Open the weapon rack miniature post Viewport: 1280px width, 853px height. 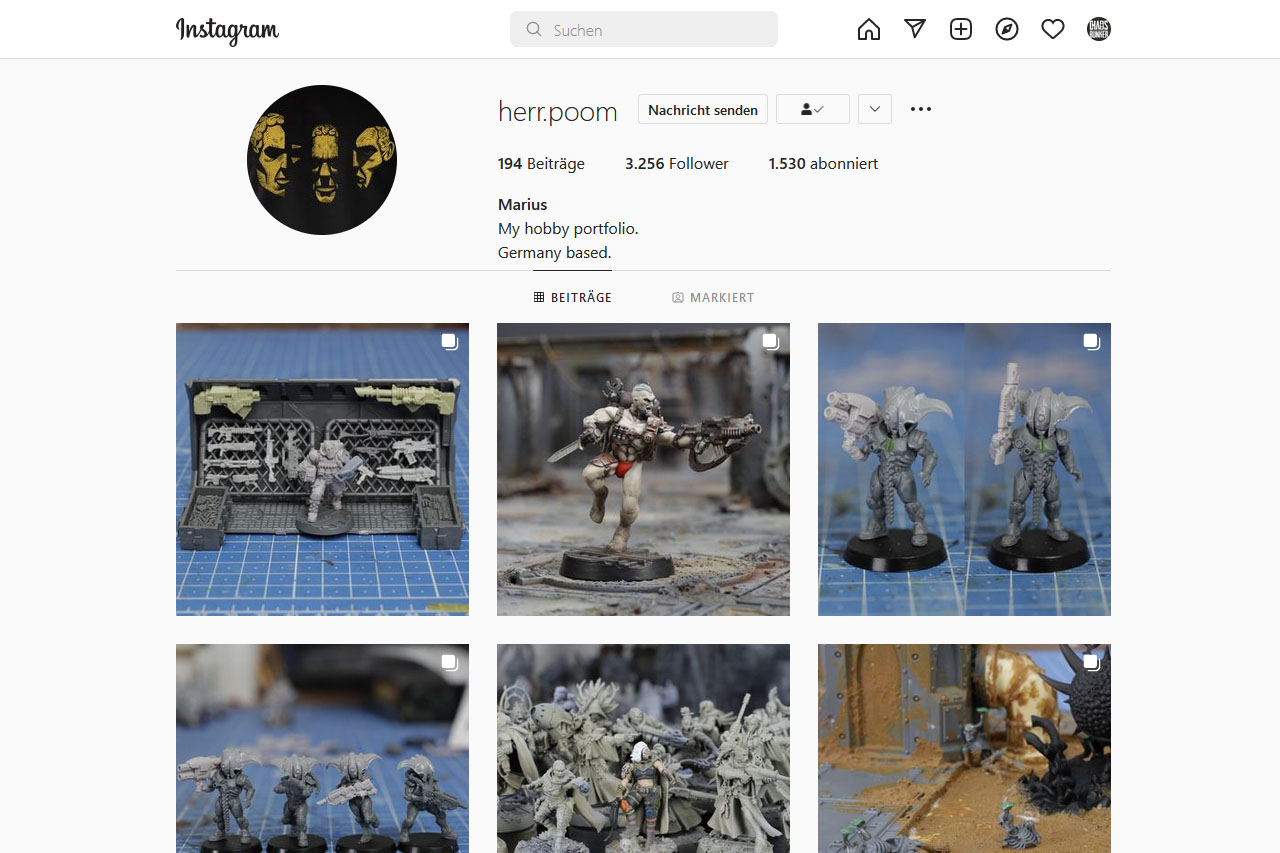click(322, 469)
